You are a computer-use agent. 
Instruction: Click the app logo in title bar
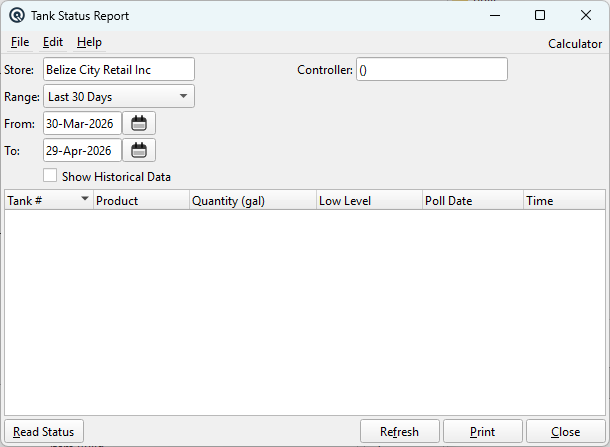(17, 16)
